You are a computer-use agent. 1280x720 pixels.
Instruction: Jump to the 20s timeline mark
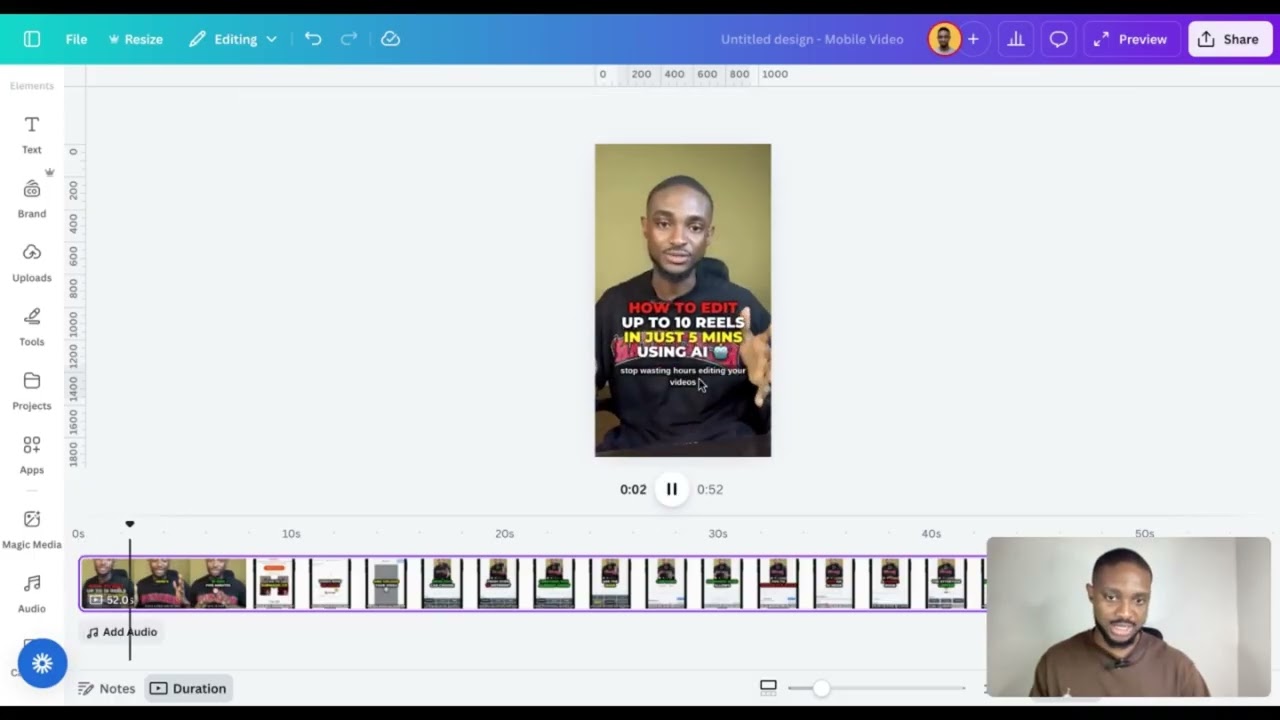(x=504, y=534)
